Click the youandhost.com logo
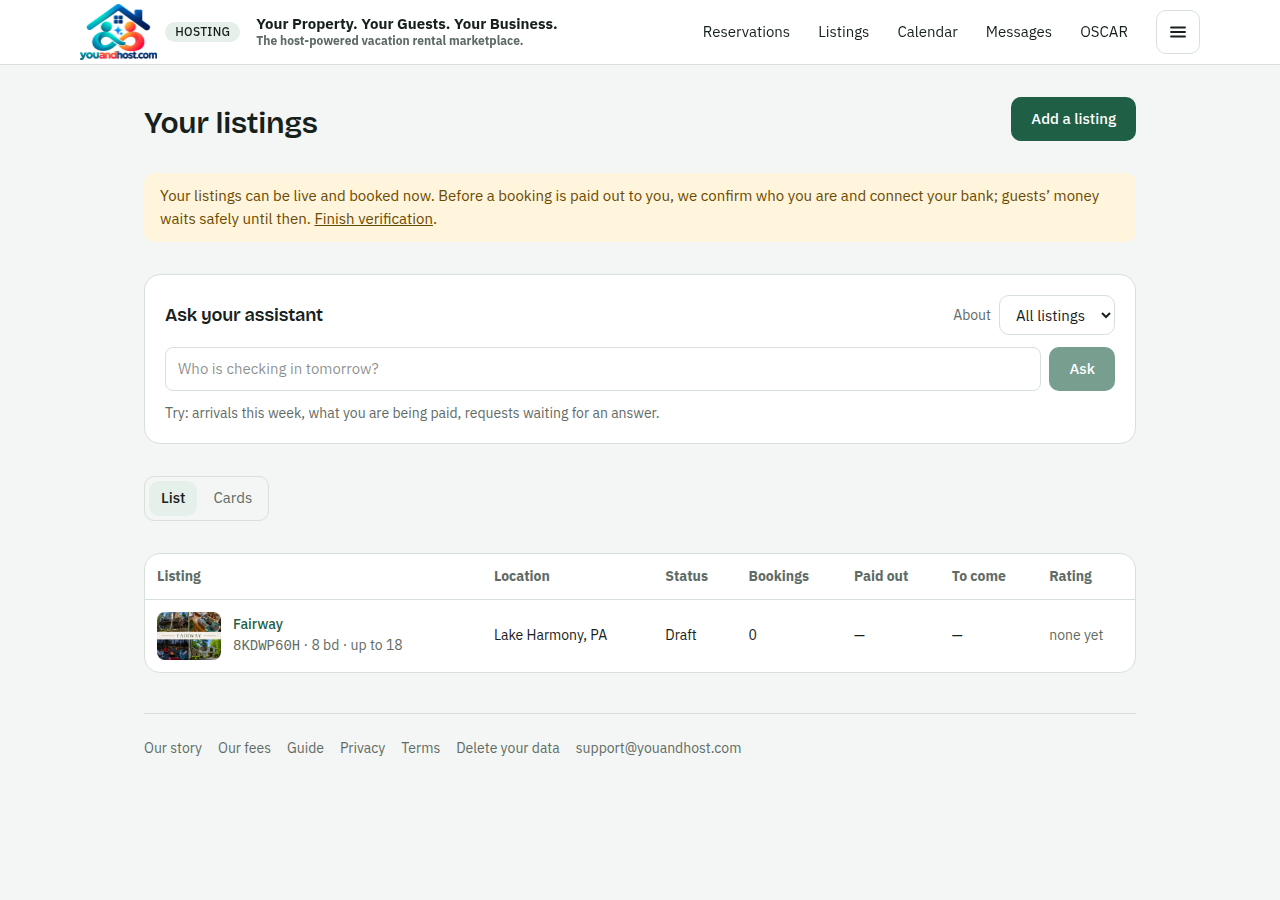The image size is (1280, 900). [118, 32]
